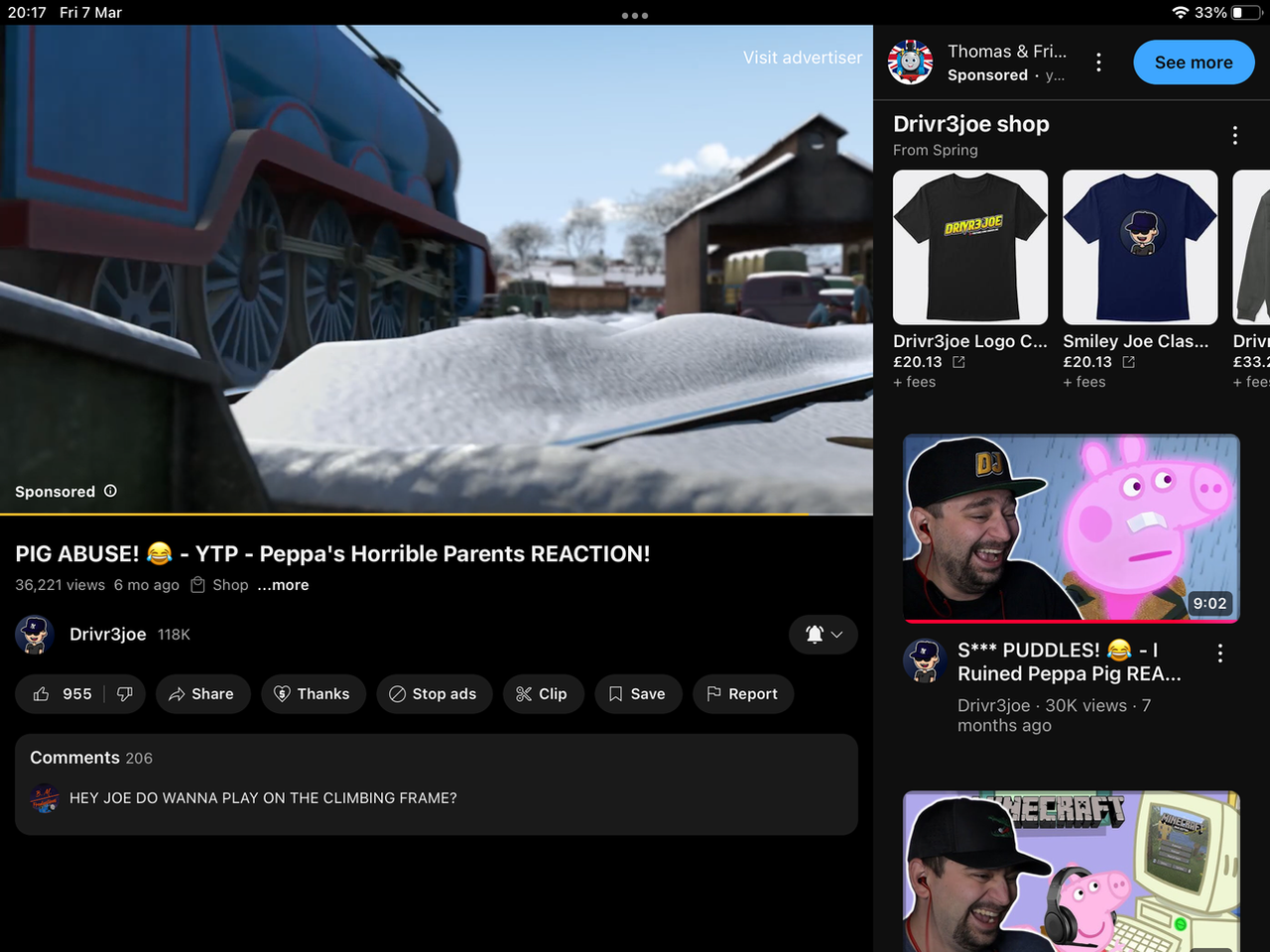
Task: Tap Smiley Joe Clas... product name text
Action: tap(1136, 341)
